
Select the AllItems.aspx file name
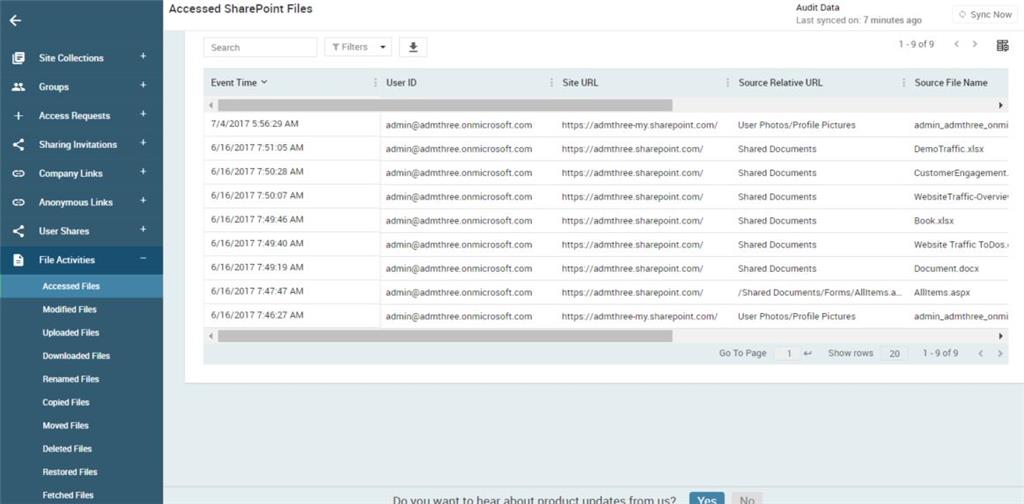tap(942, 292)
